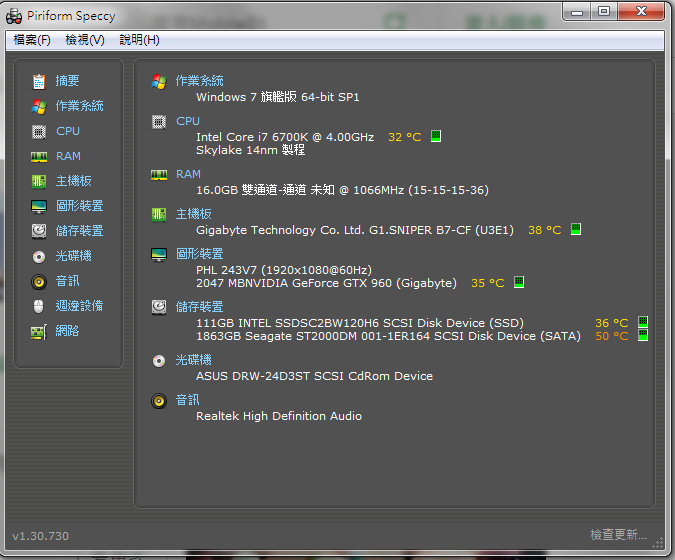Select the 網路 network card icon in sidebar
The height and width of the screenshot is (560, 675).
point(39,332)
